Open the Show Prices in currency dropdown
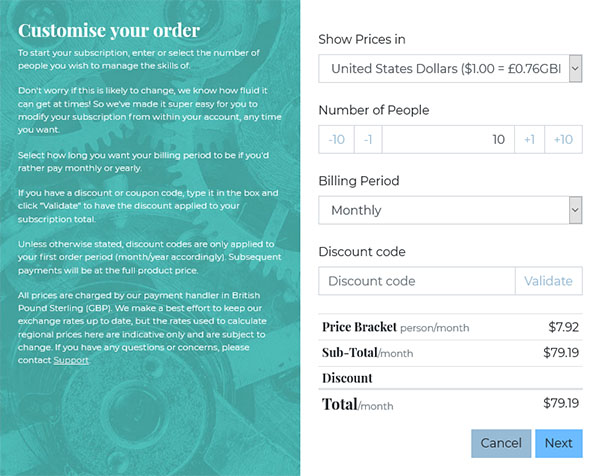The height and width of the screenshot is (476, 600). (x=450, y=68)
